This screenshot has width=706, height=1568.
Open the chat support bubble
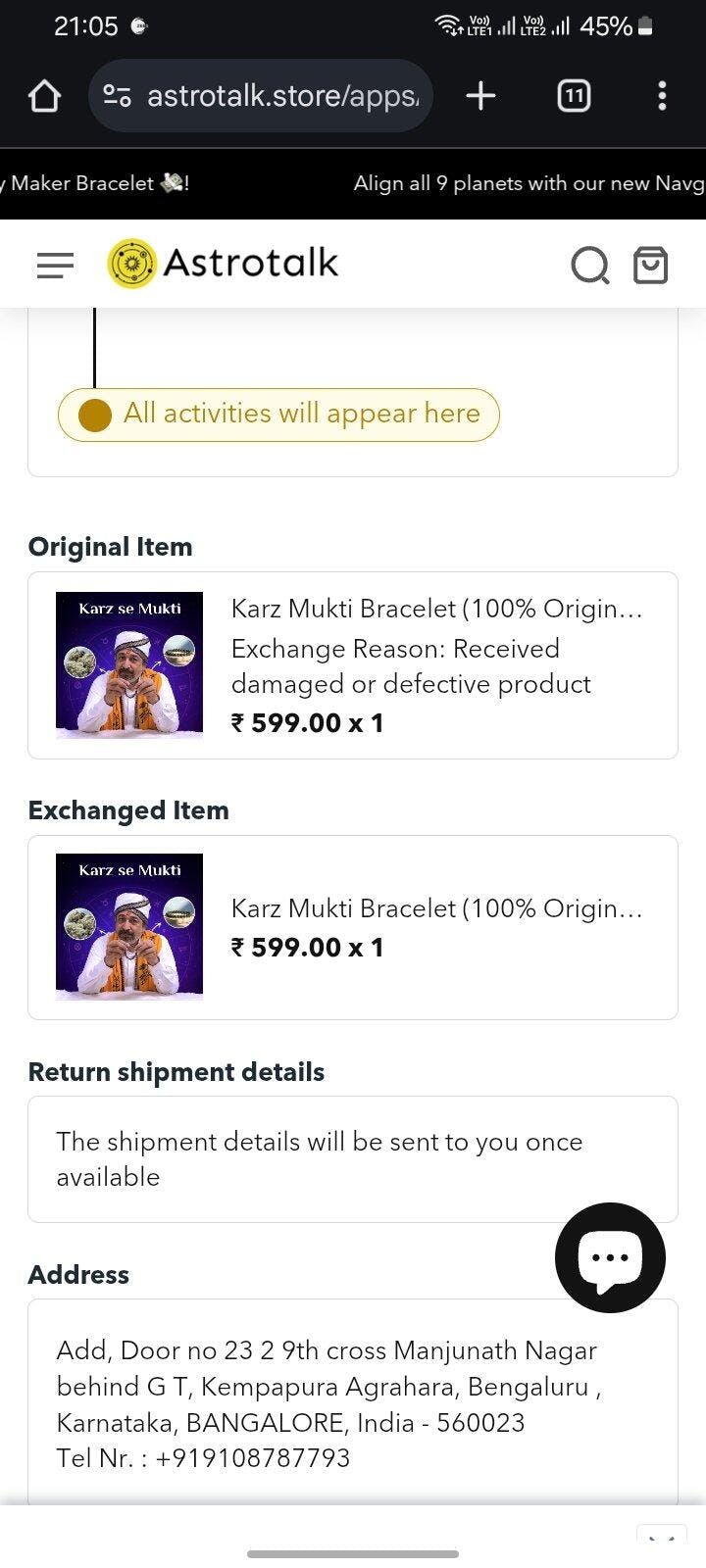610,1257
